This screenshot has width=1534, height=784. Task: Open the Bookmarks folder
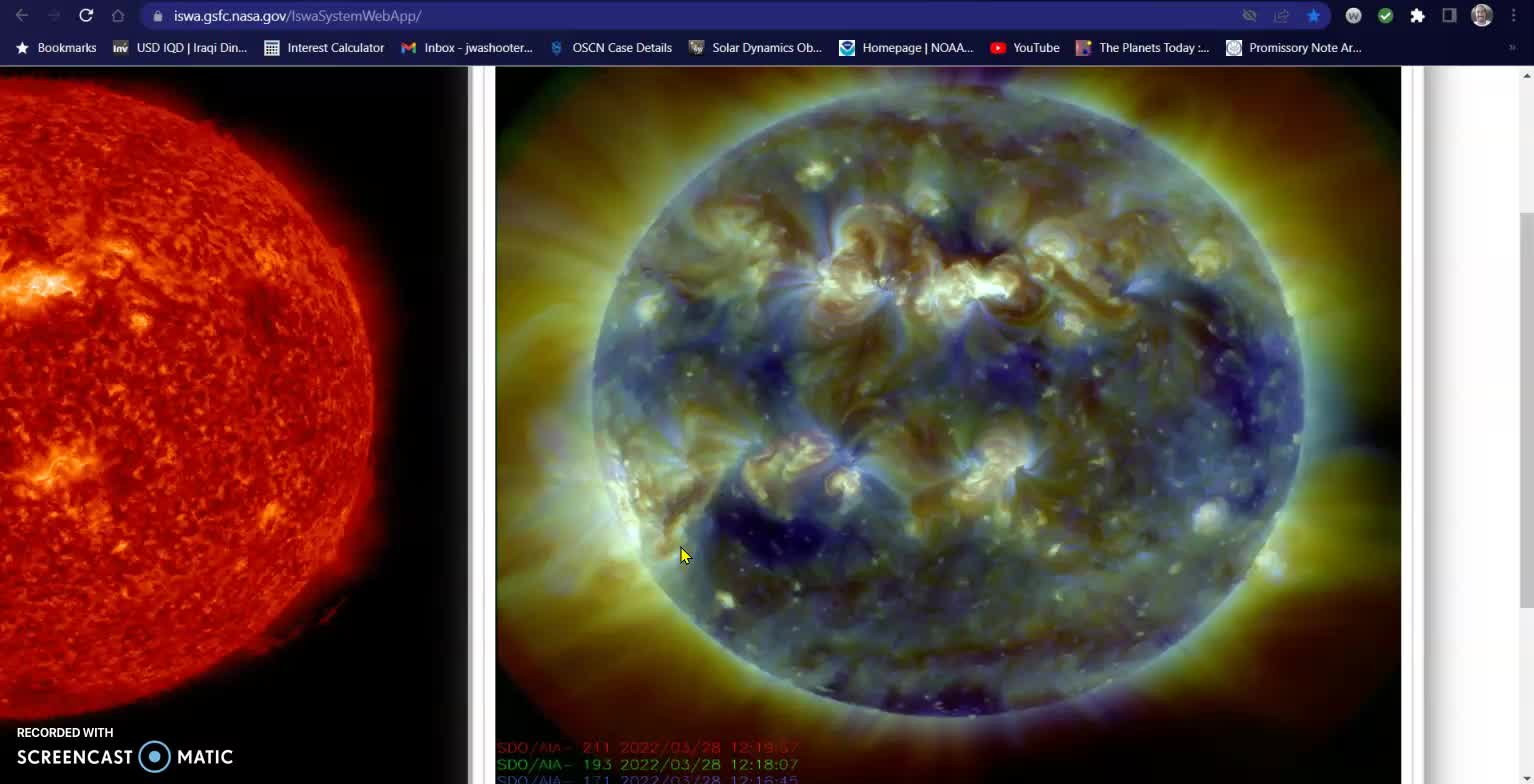(x=56, y=48)
